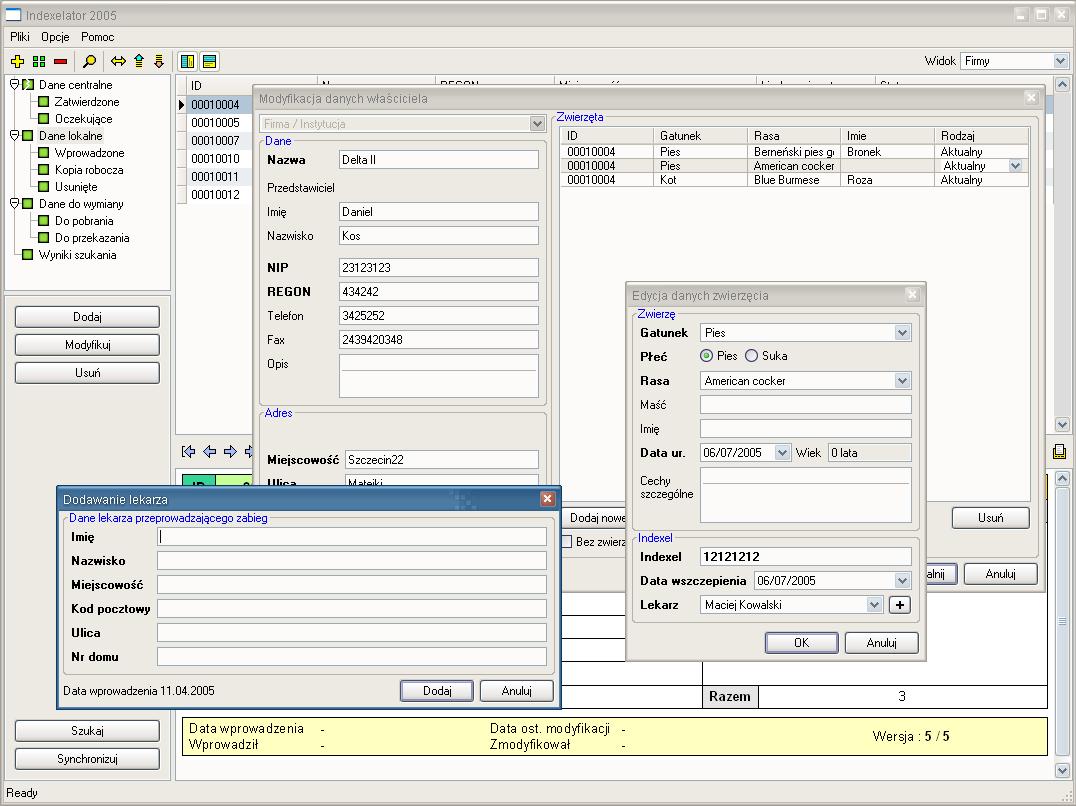Click the Nazwisko field in Dodawanie lekarza
The image size is (1076, 806).
click(x=351, y=561)
